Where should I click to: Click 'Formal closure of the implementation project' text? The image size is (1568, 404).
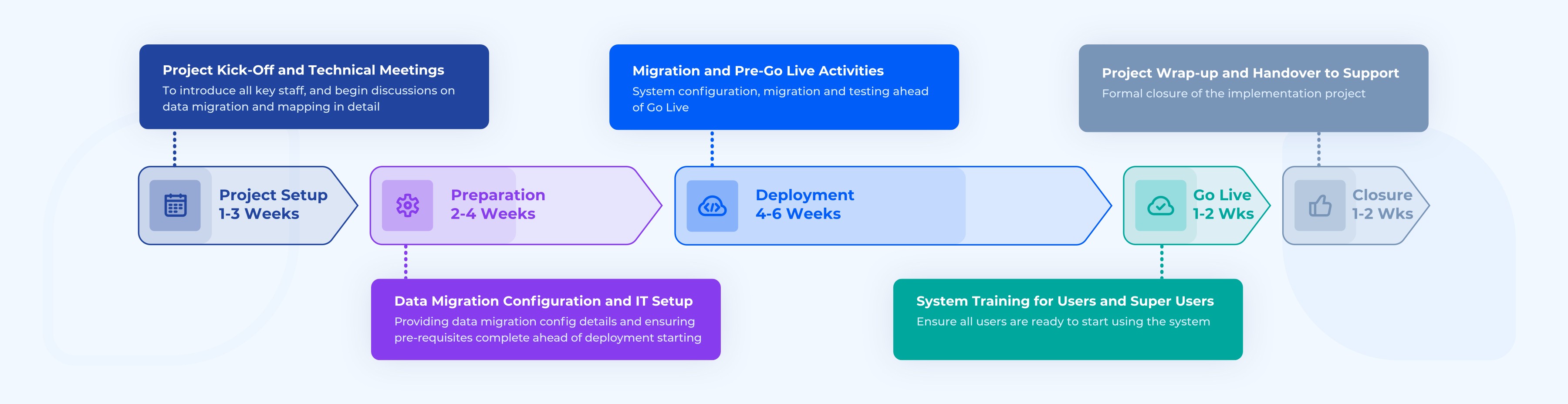click(x=1234, y=94)
